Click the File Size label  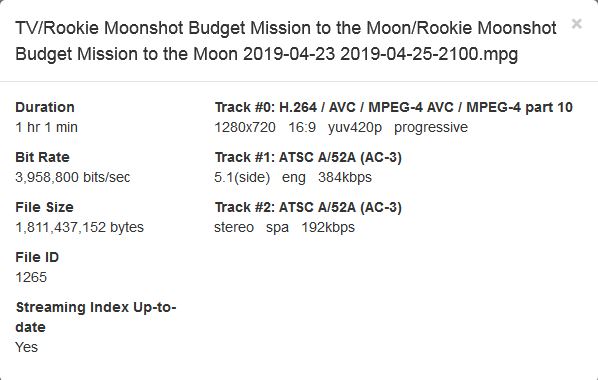click(44, 207)
